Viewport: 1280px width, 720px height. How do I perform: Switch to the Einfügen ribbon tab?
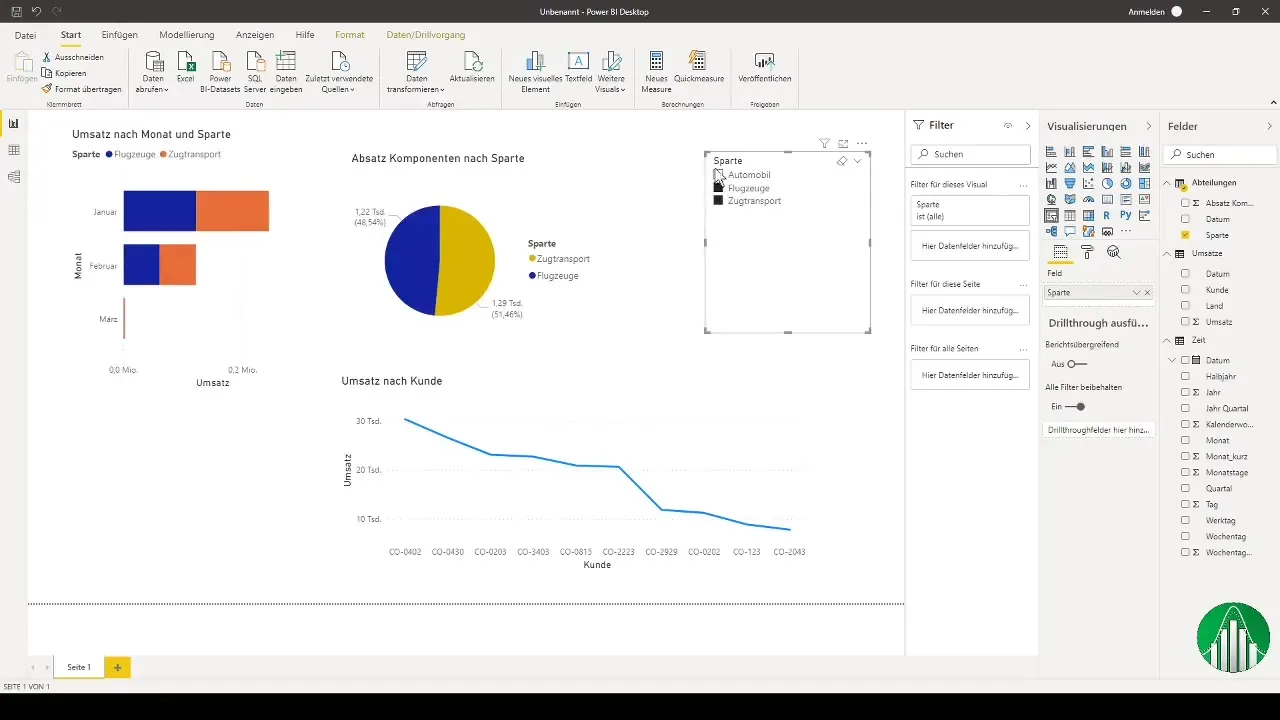[x=120, y=35]
